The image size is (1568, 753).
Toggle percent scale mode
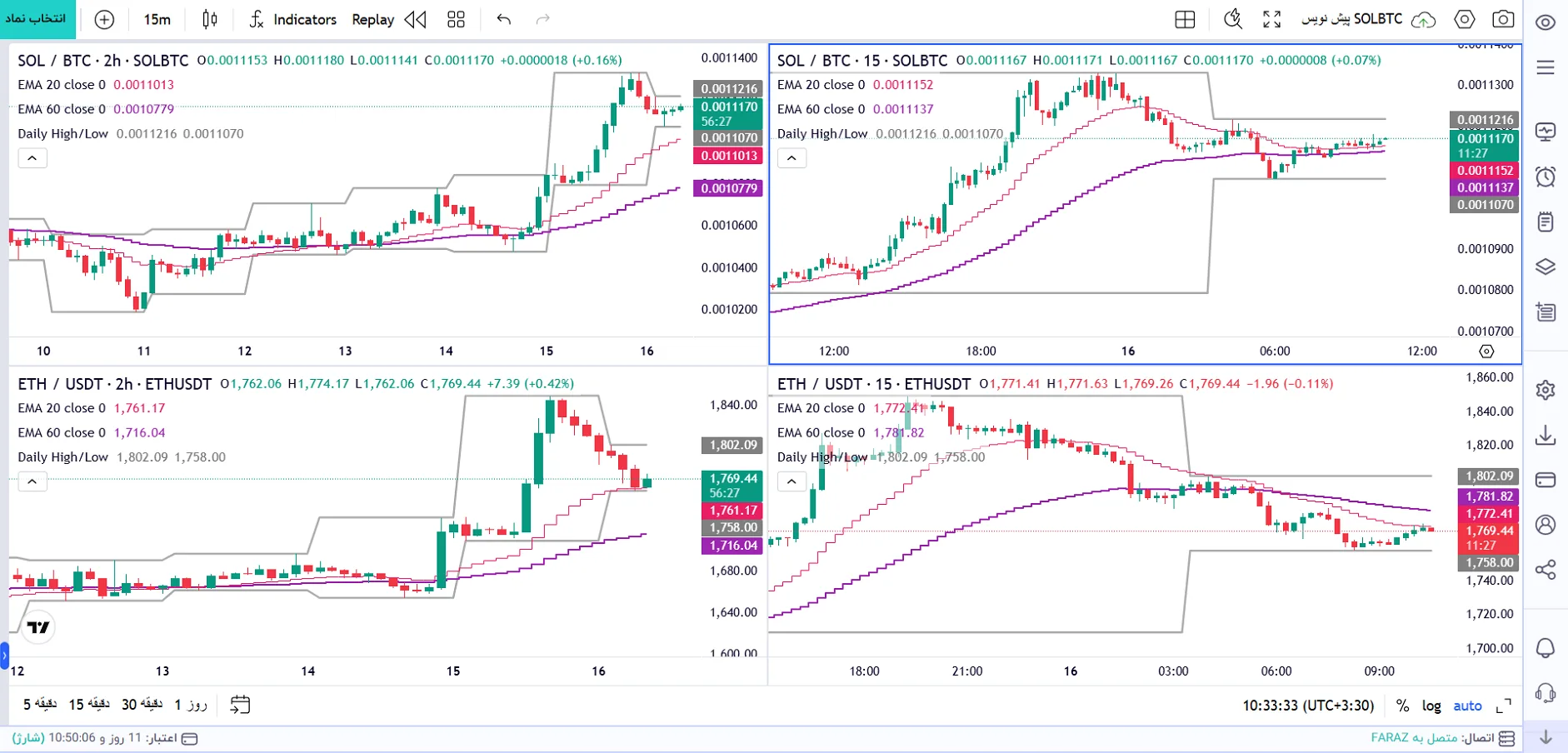[1403, 706]
